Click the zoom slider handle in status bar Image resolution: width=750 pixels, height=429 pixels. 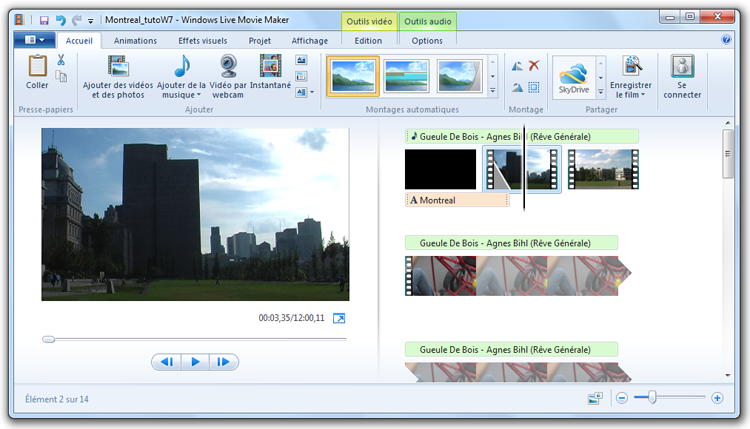[x=652, y=398]
